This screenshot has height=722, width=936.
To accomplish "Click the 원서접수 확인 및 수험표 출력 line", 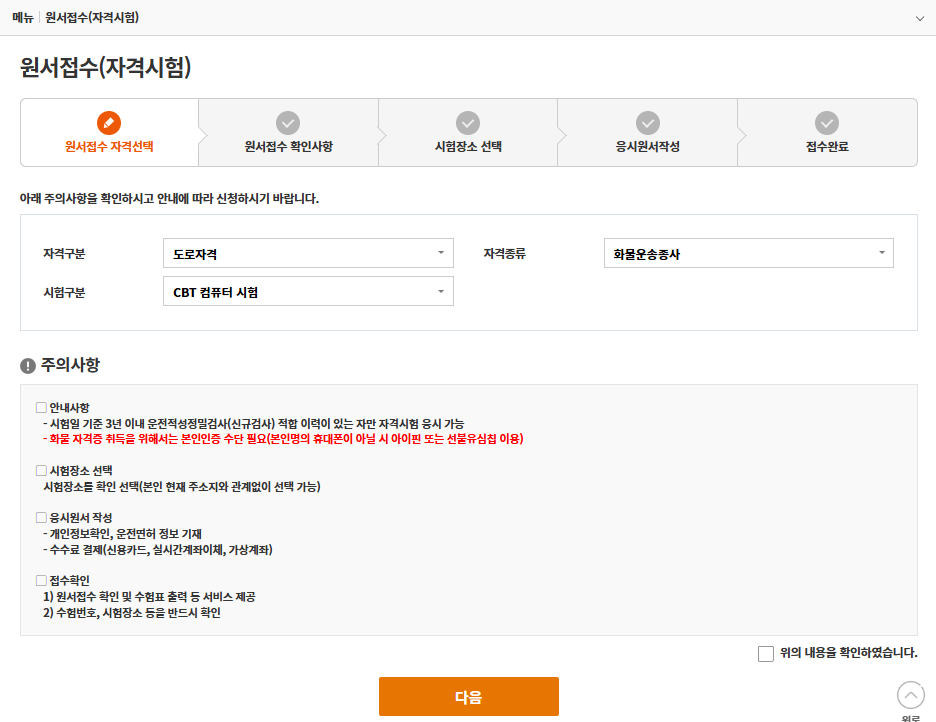I will point(149,597).
